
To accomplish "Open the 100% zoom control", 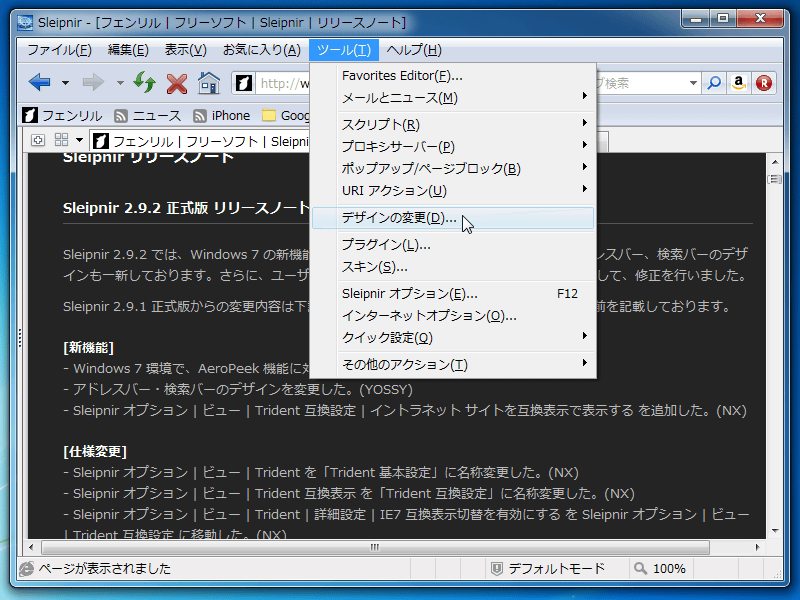I will (x=660, y=568).
